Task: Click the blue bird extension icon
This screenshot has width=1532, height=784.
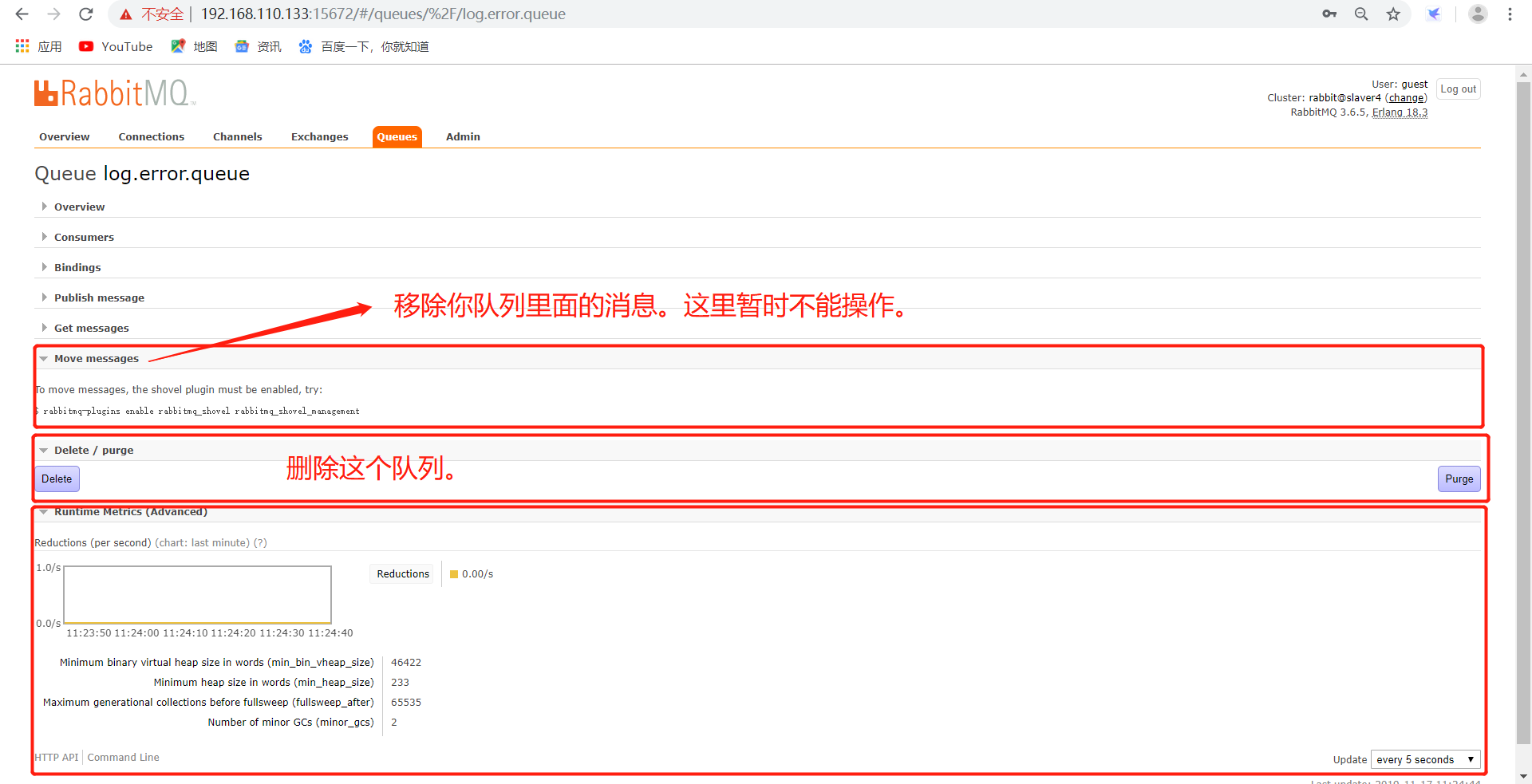Action: click(1434, 14)
